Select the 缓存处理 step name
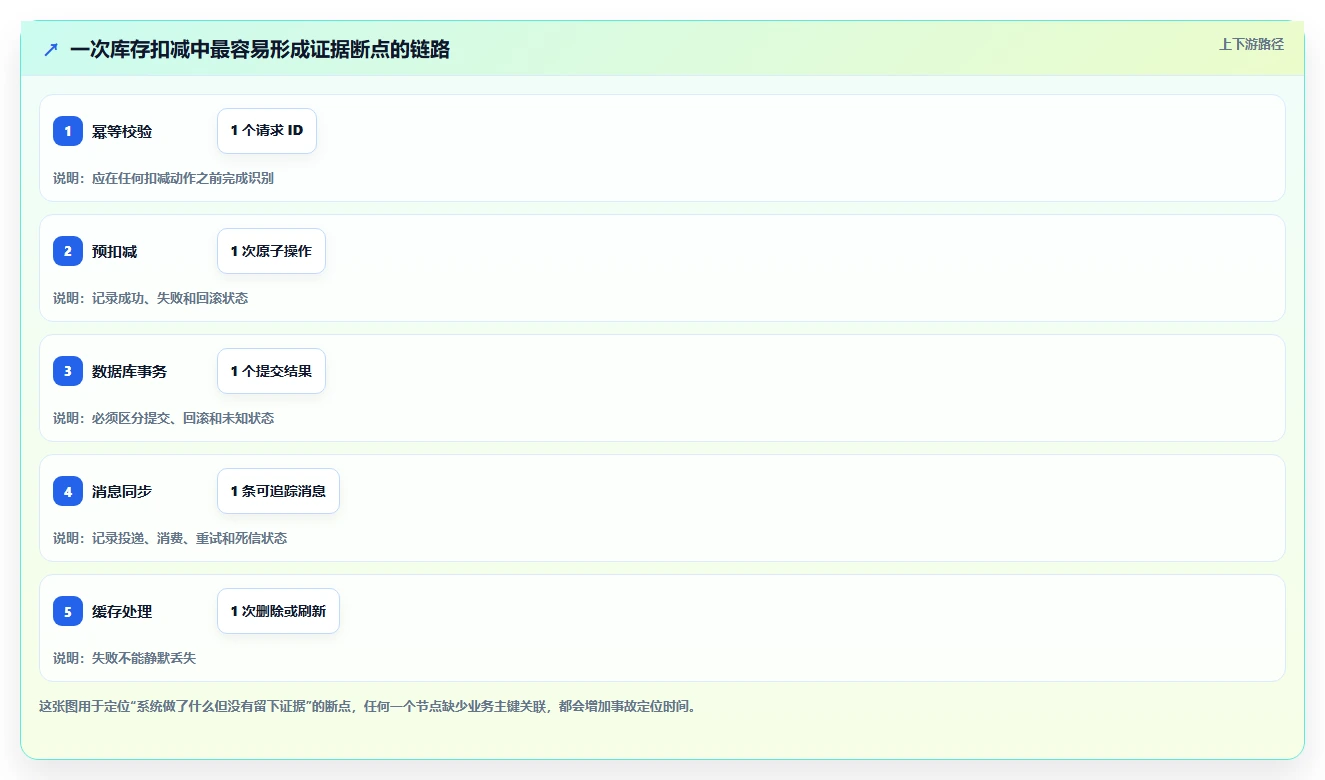 122,612
